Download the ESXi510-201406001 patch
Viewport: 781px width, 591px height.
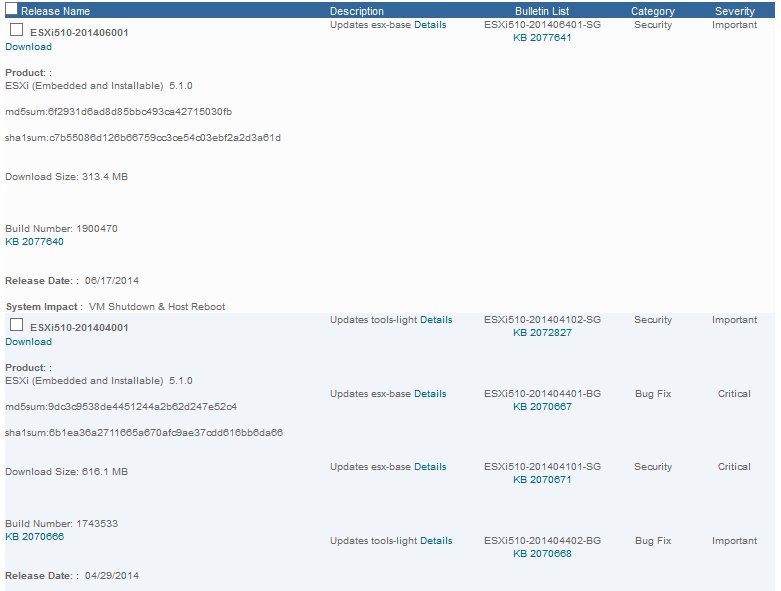(28, 47)
